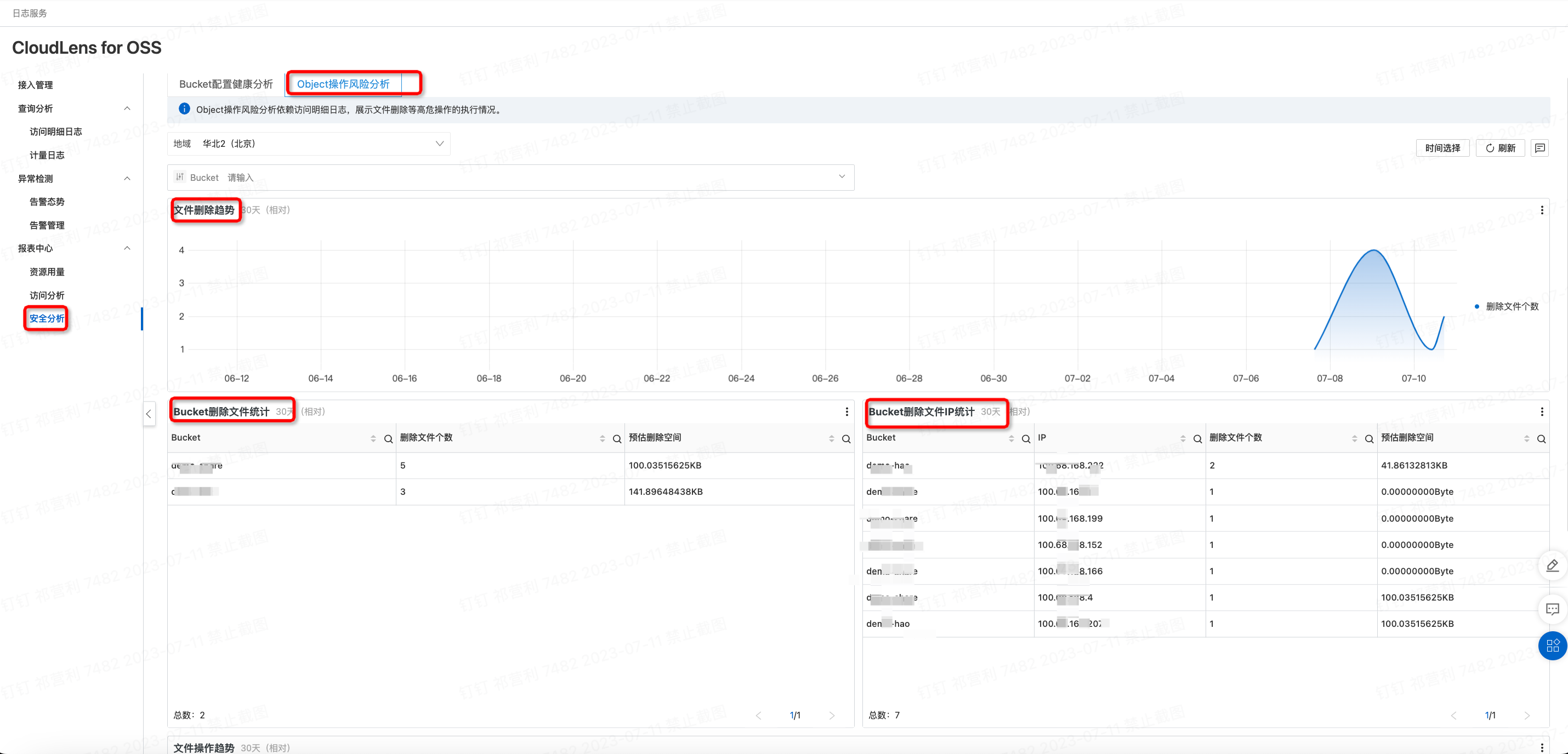Click the refresh 刷新 button
Image resolution: width=1568 pixels, height=754 pixels.
(1500, 148)
